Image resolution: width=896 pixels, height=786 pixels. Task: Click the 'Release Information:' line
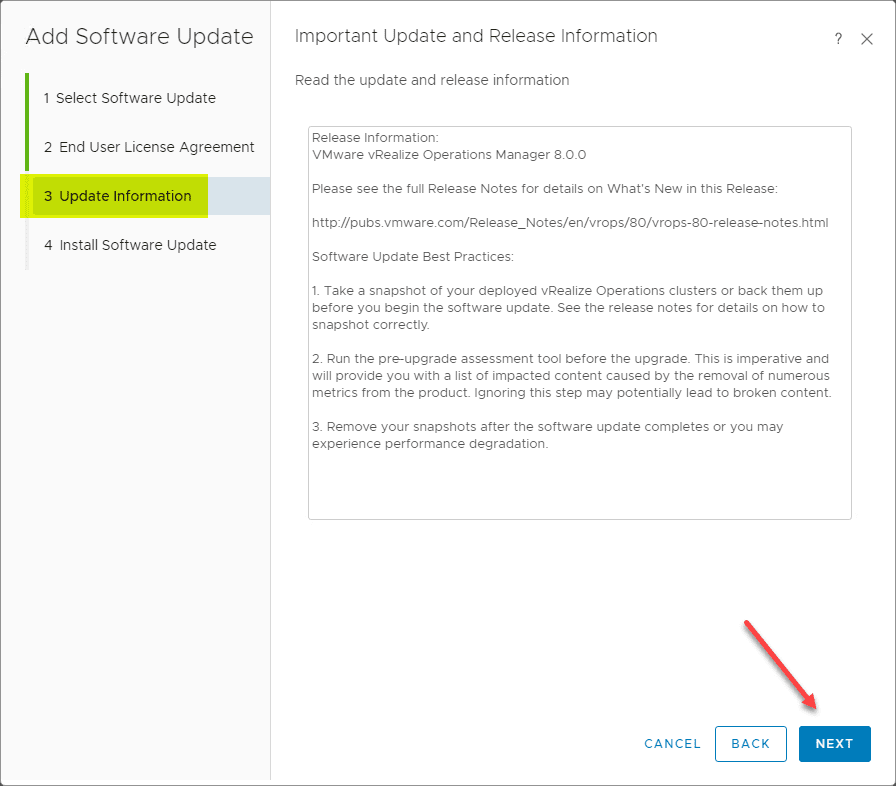[375, 138]
